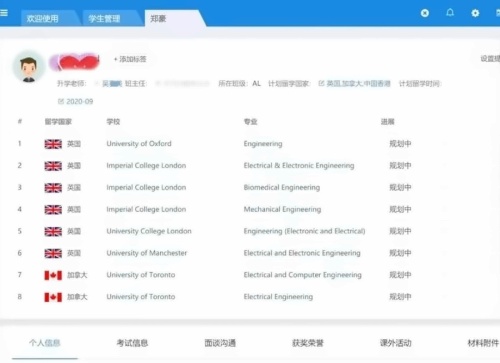
Task: Click the UK flag in University of Manchester row
Action: tap(53, 253)
